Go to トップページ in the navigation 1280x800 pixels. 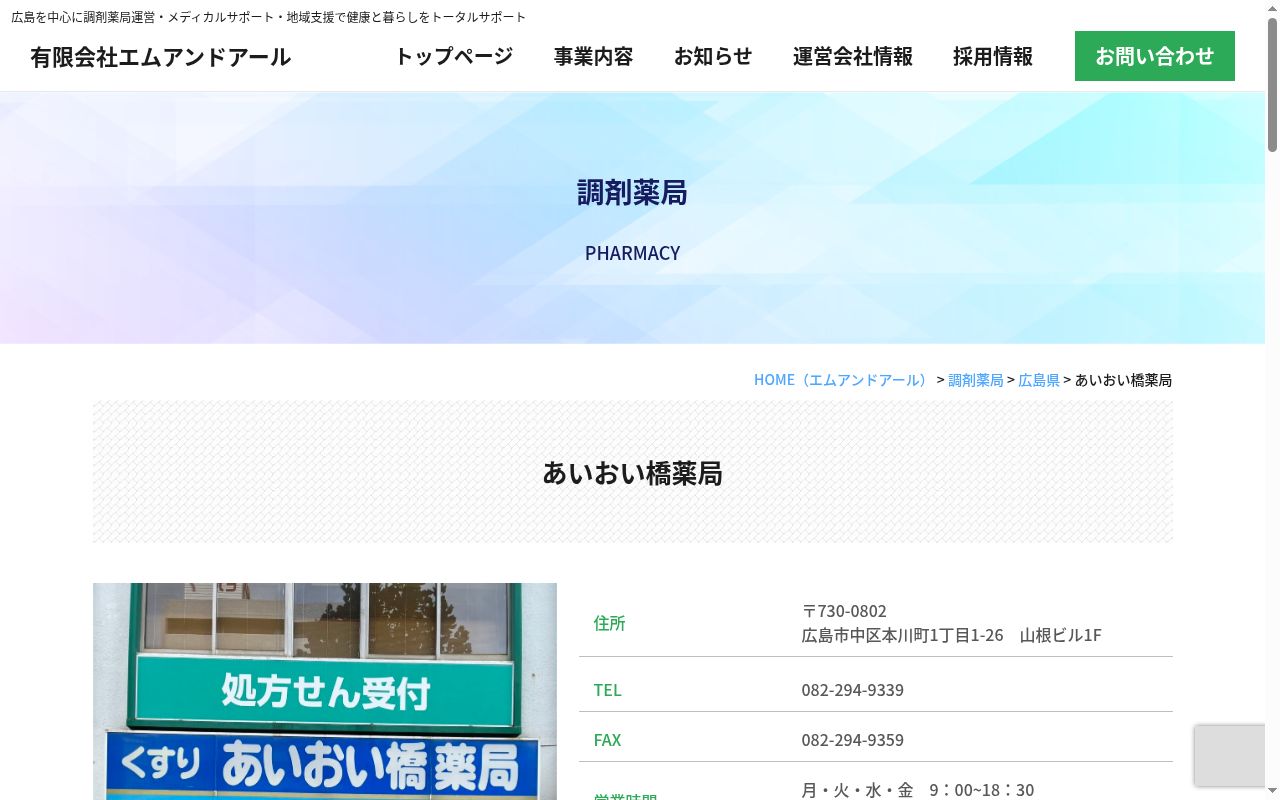(454, 56)
